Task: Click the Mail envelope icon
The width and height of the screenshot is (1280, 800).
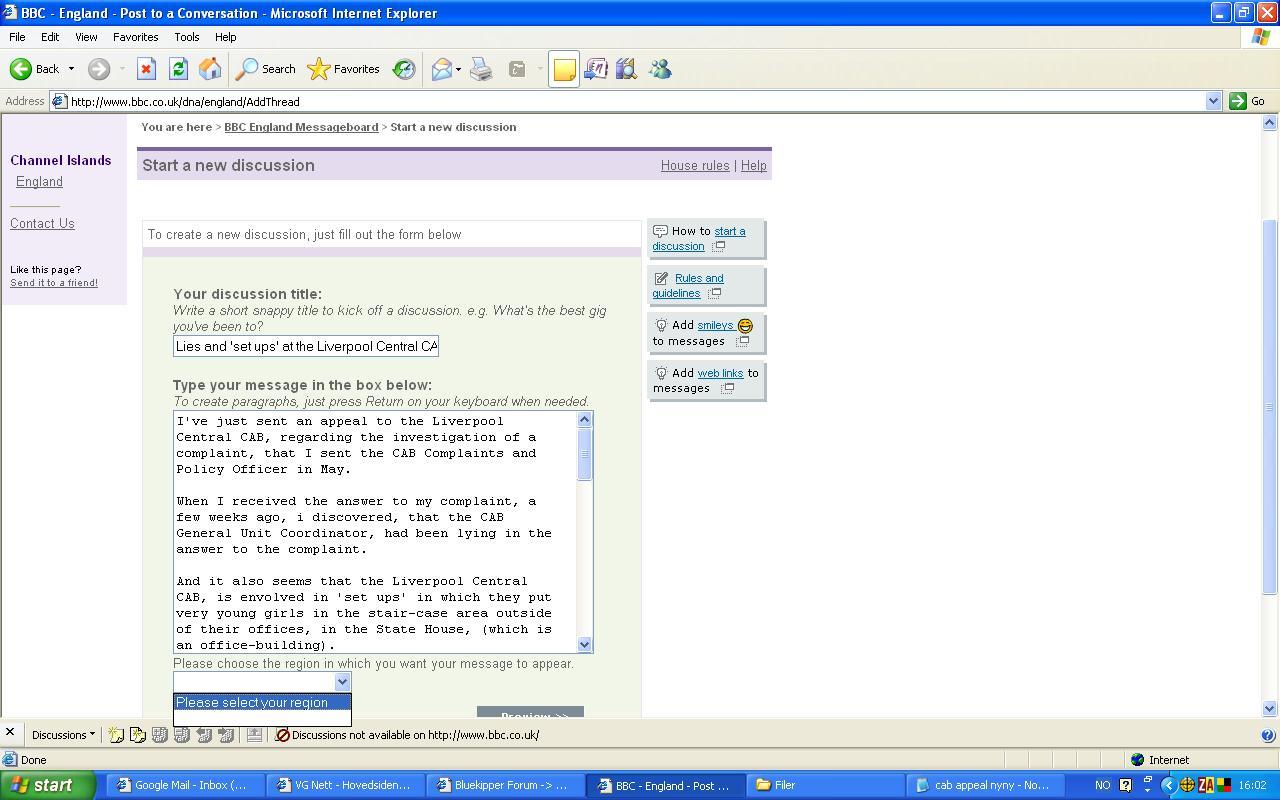Action: coord(441,69)
